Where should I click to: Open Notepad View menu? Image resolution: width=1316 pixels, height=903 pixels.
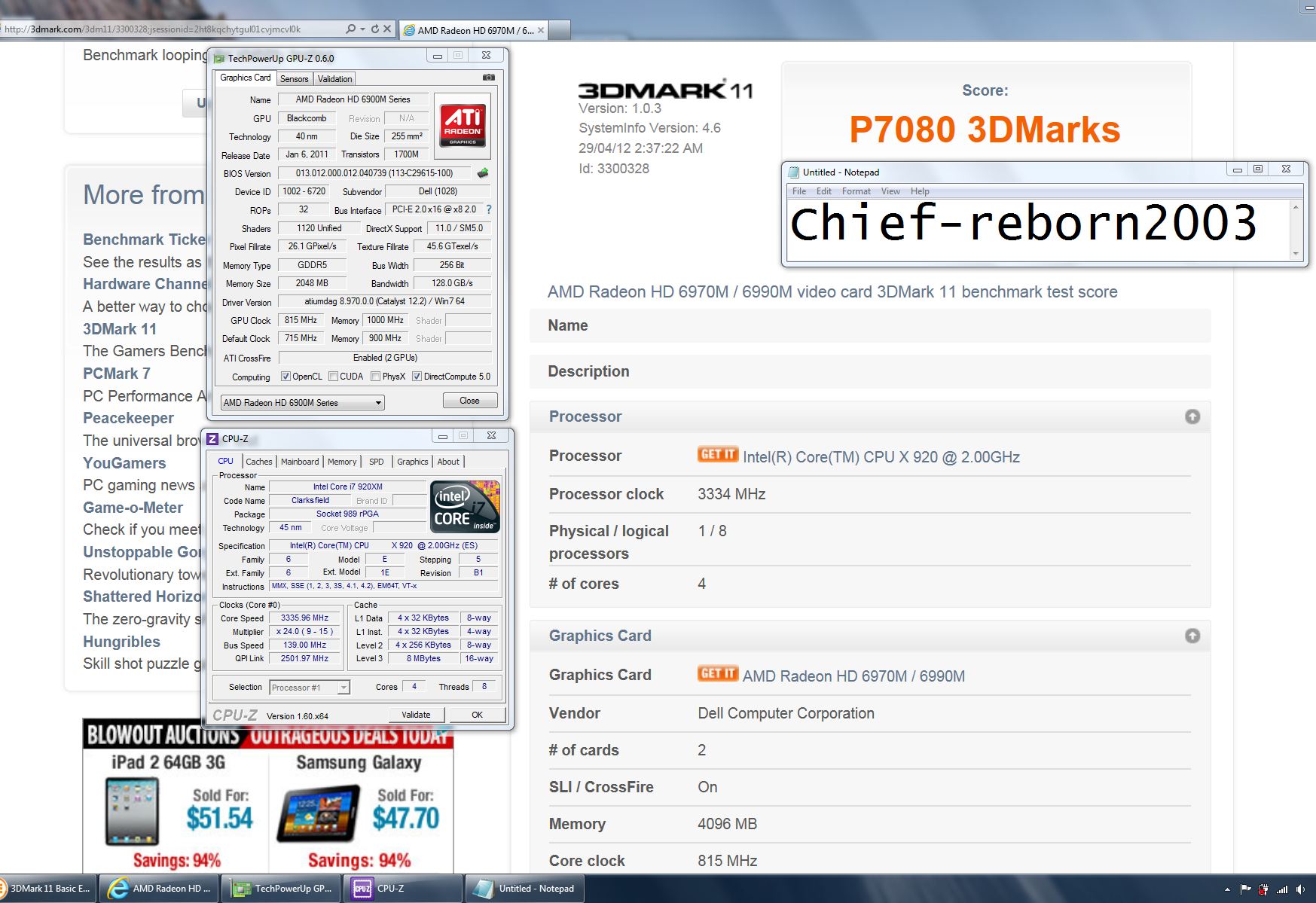(890, 191)
